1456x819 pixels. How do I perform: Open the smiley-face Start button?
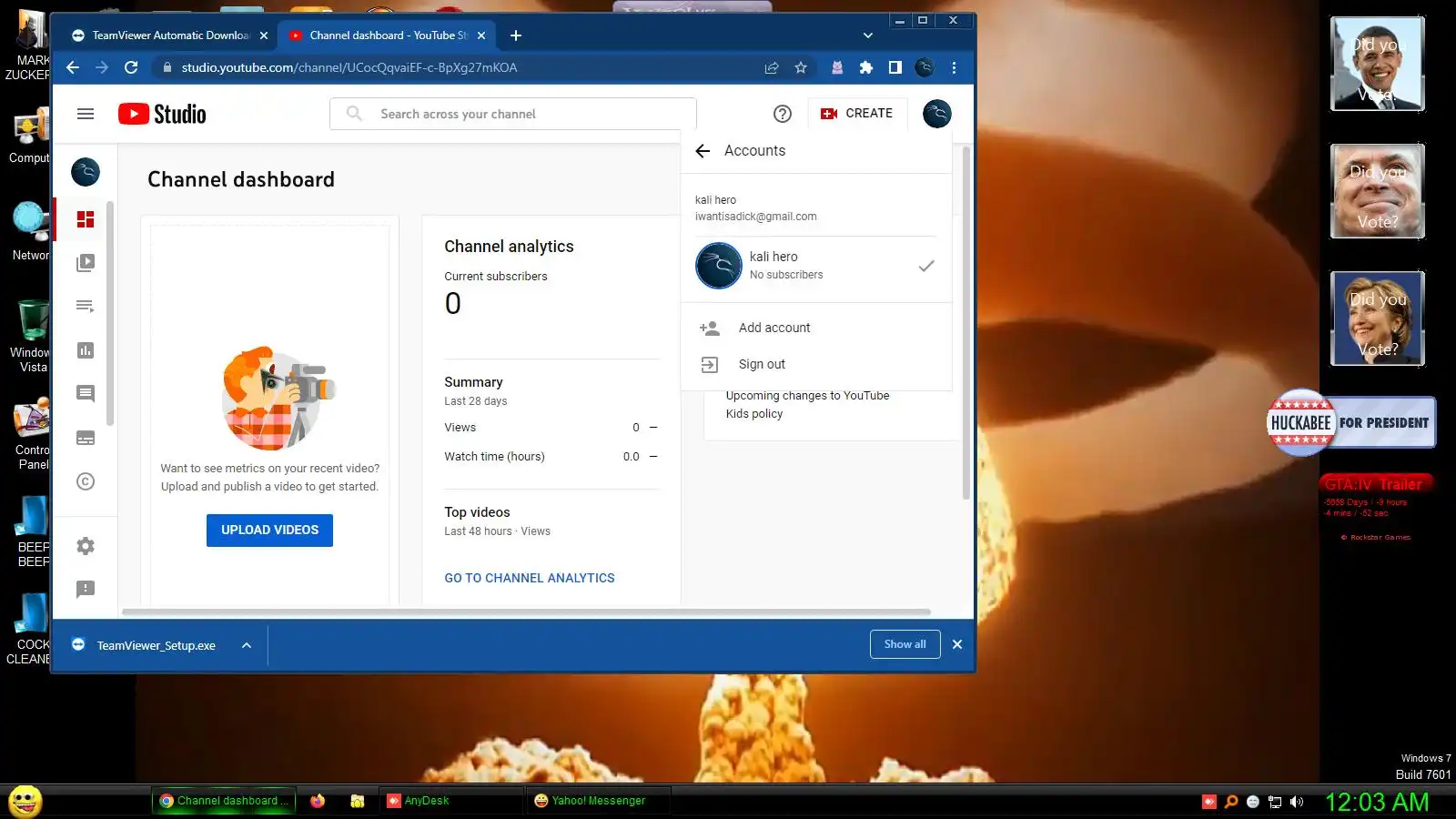[x=25, y=801]
